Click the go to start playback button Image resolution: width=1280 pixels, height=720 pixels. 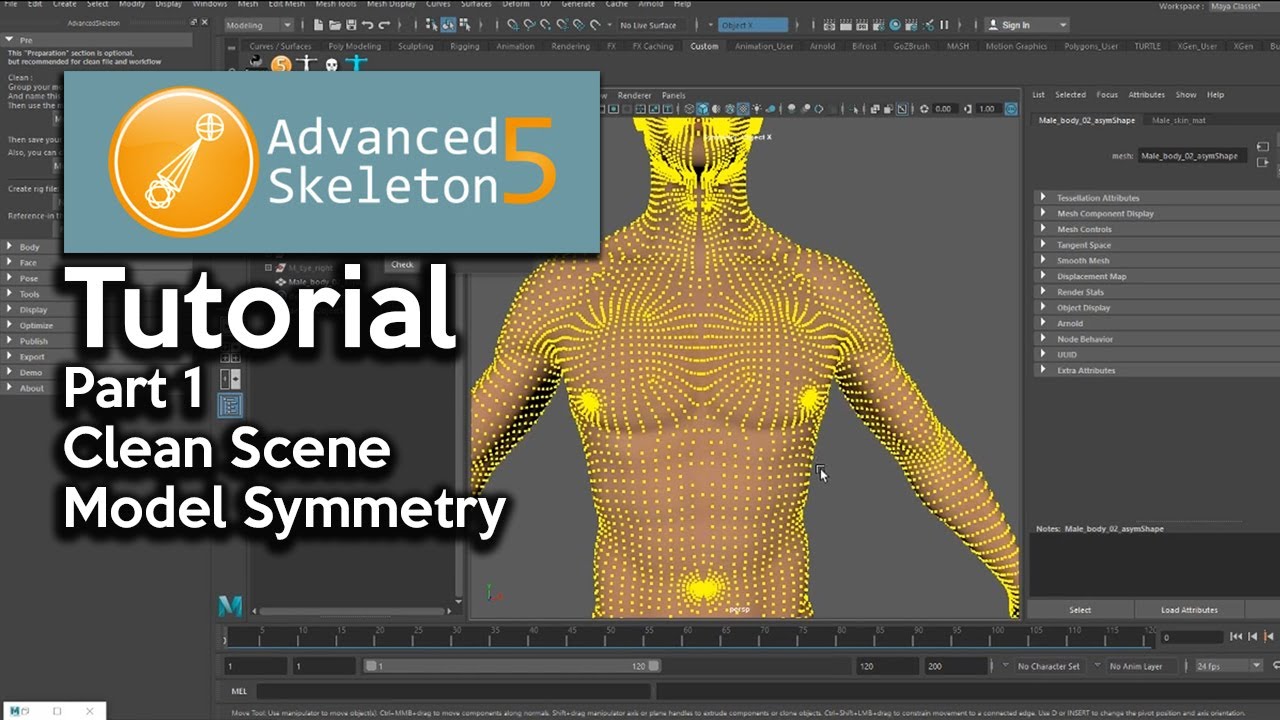point(1236,636)
